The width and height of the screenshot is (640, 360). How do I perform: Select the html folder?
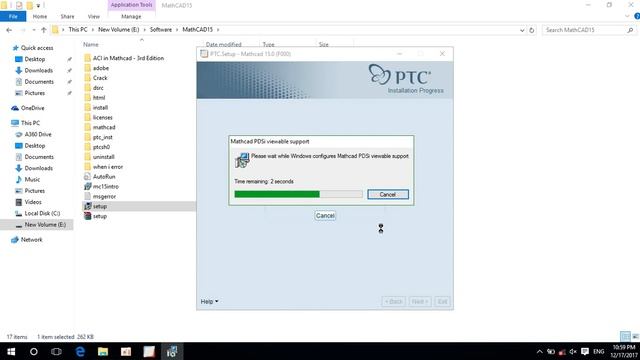click(99, 98)
